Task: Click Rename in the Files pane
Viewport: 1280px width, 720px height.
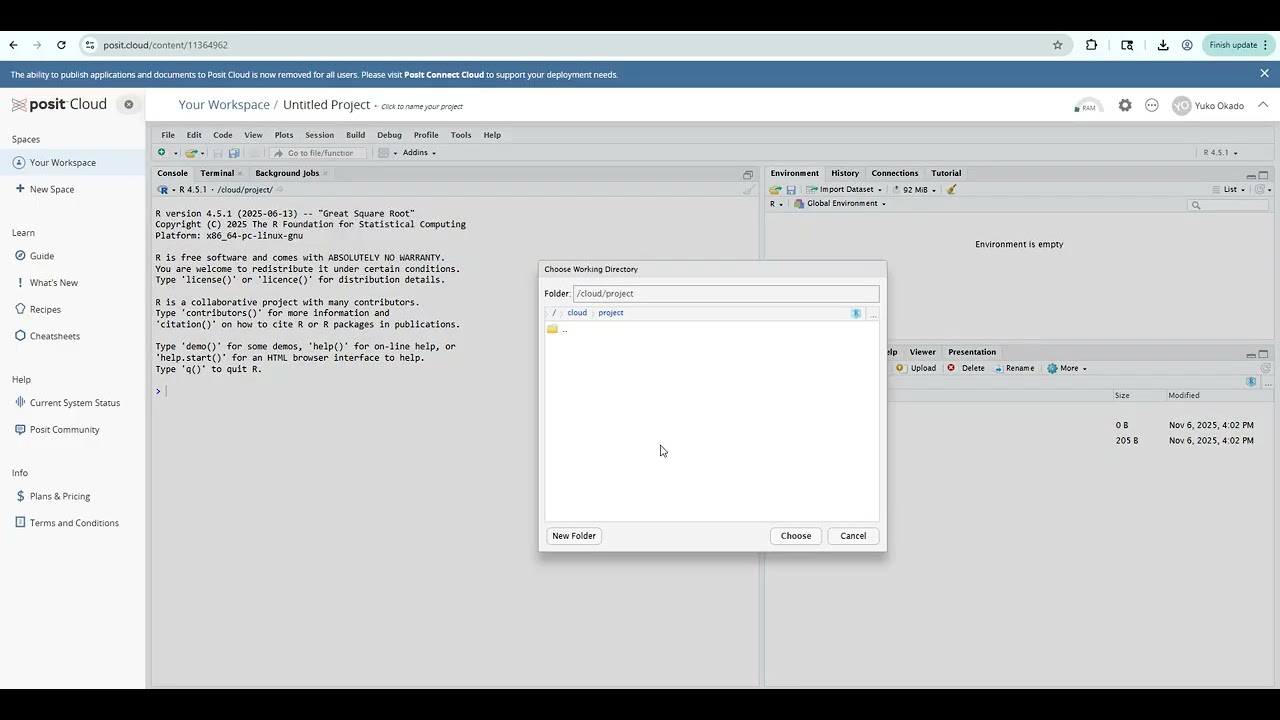Action: pos(1013,368)
